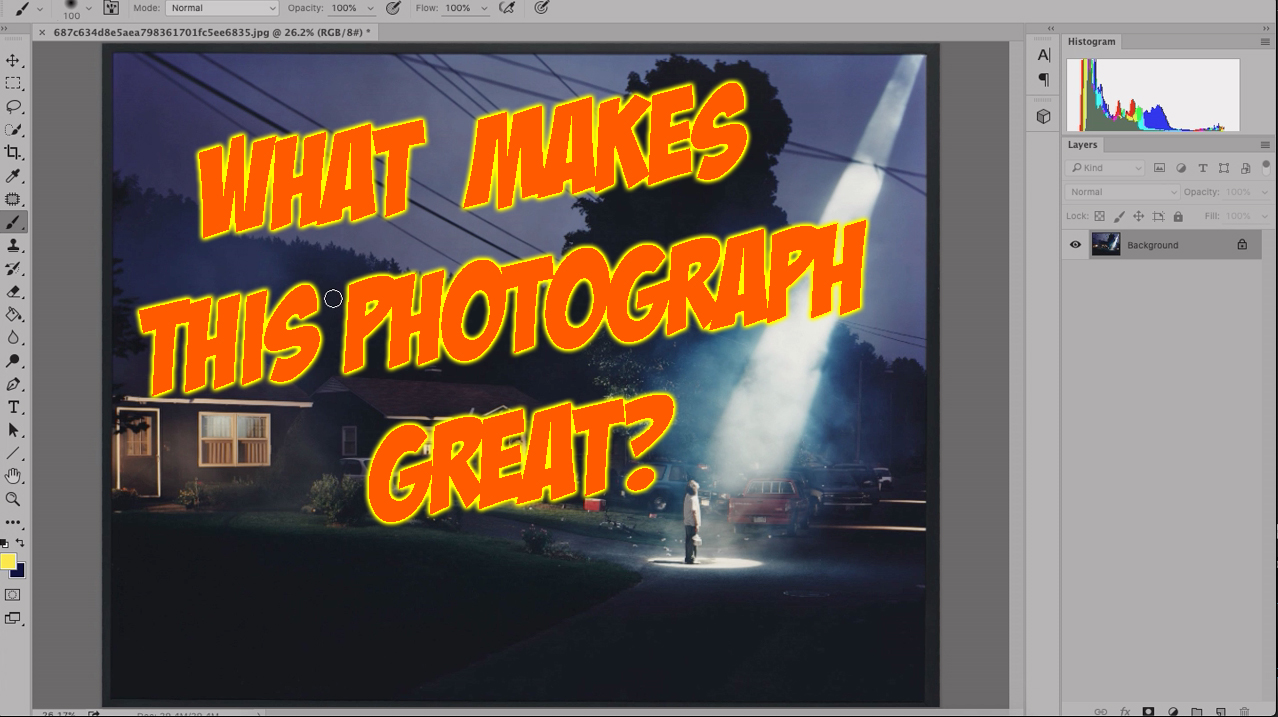1278x717 pixels.
Task: Hide the Background layer with eye icon
Action: pos(1076,244)
